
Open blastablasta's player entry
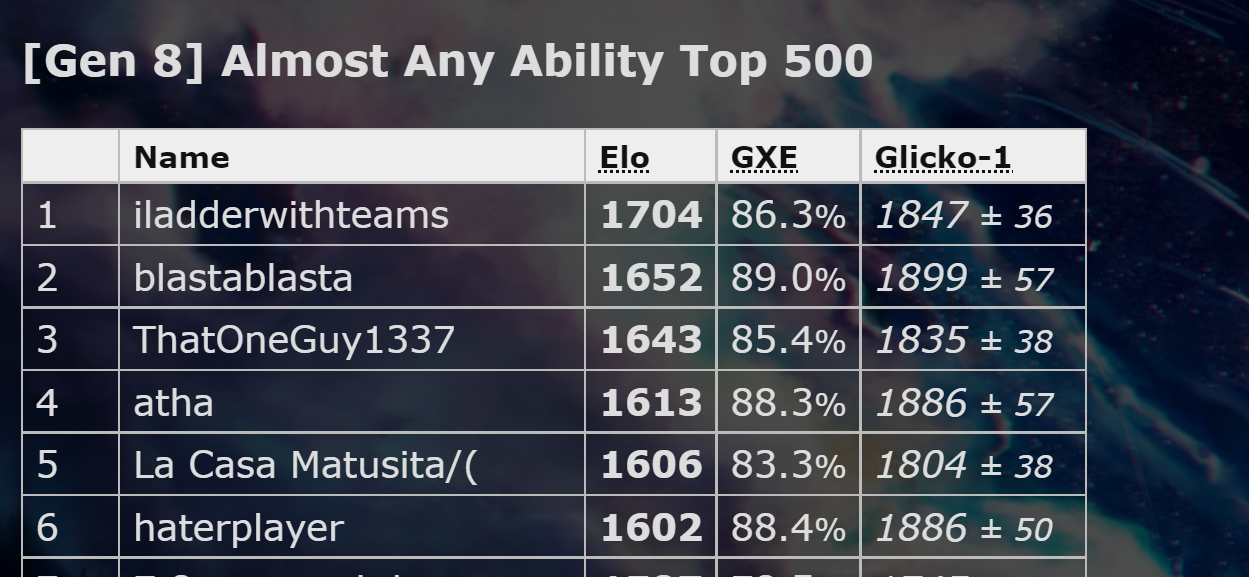pos(243,278)
